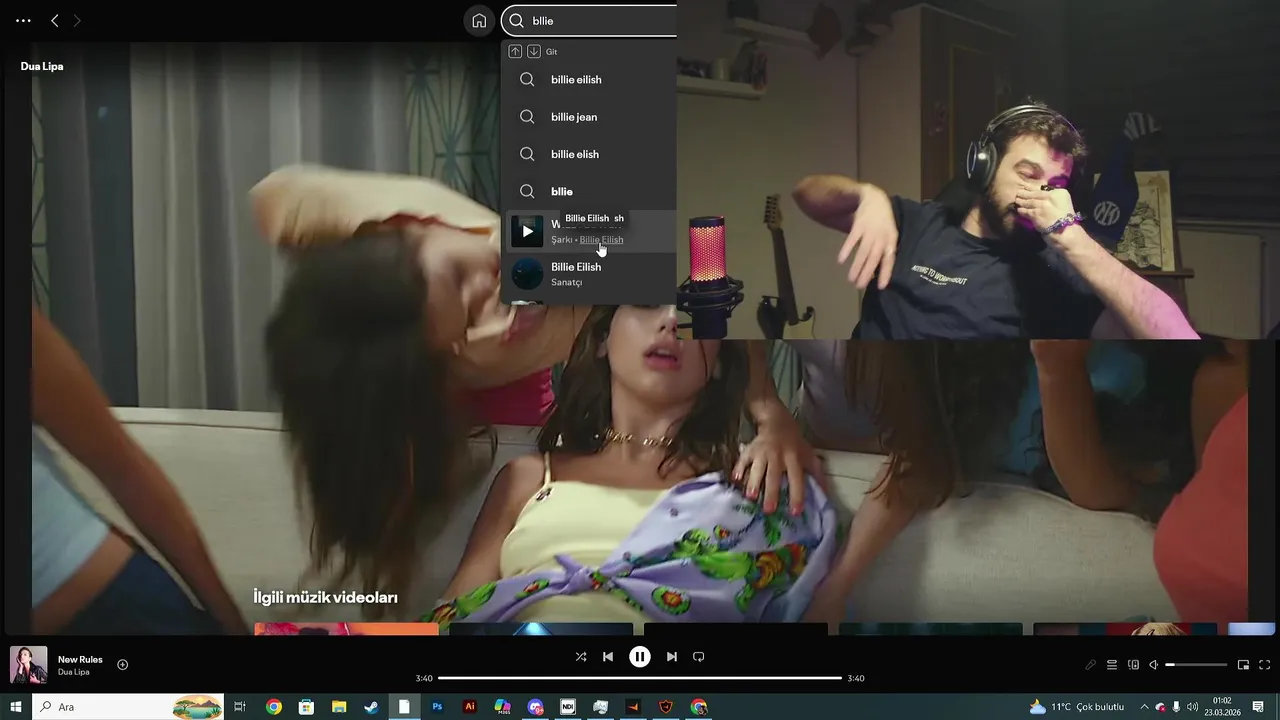The height and width of the screenshot is (720, 1280).
Task: Skip to the previous track
Action: 608,657
